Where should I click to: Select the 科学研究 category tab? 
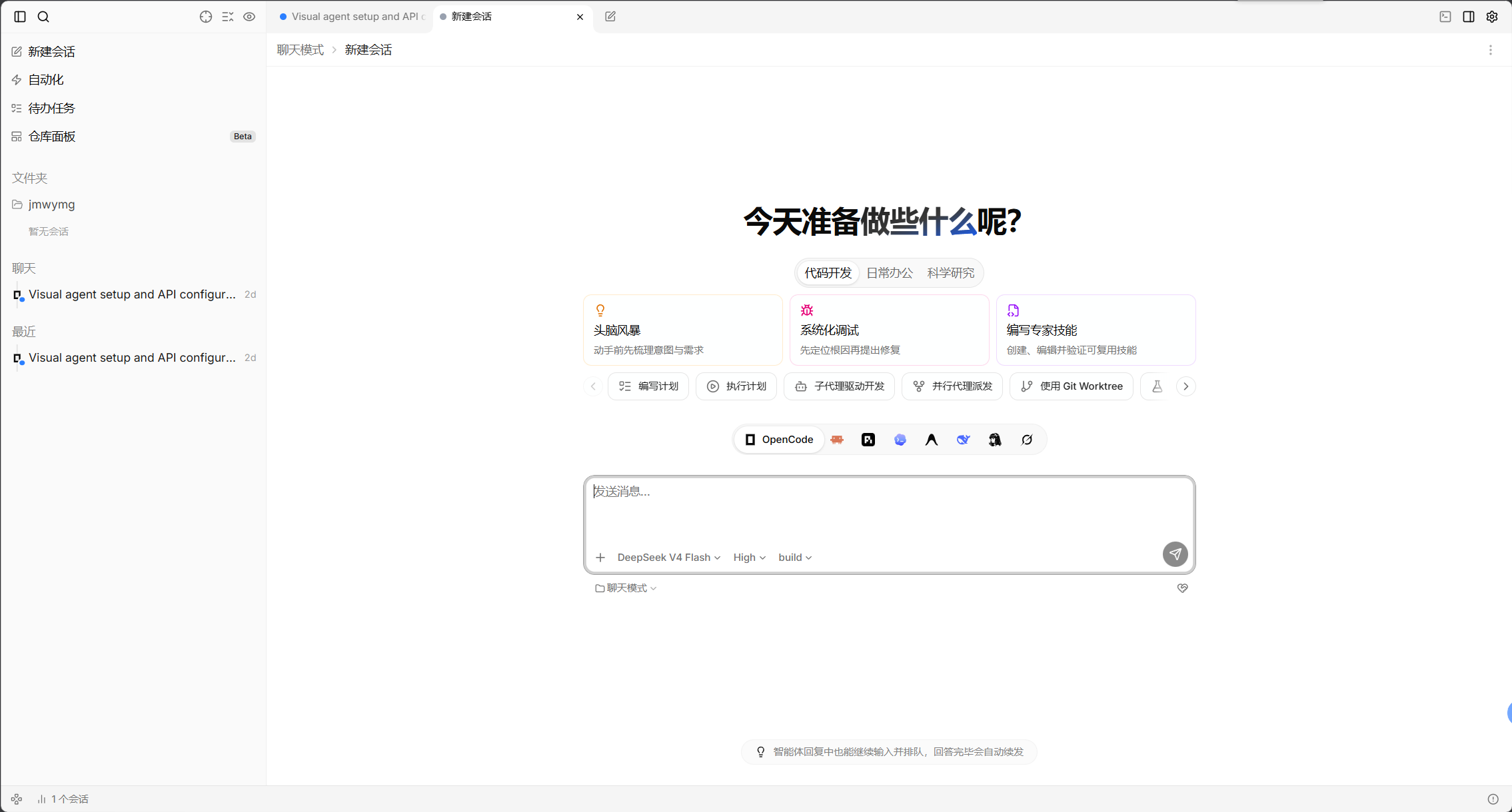[951, 273]
